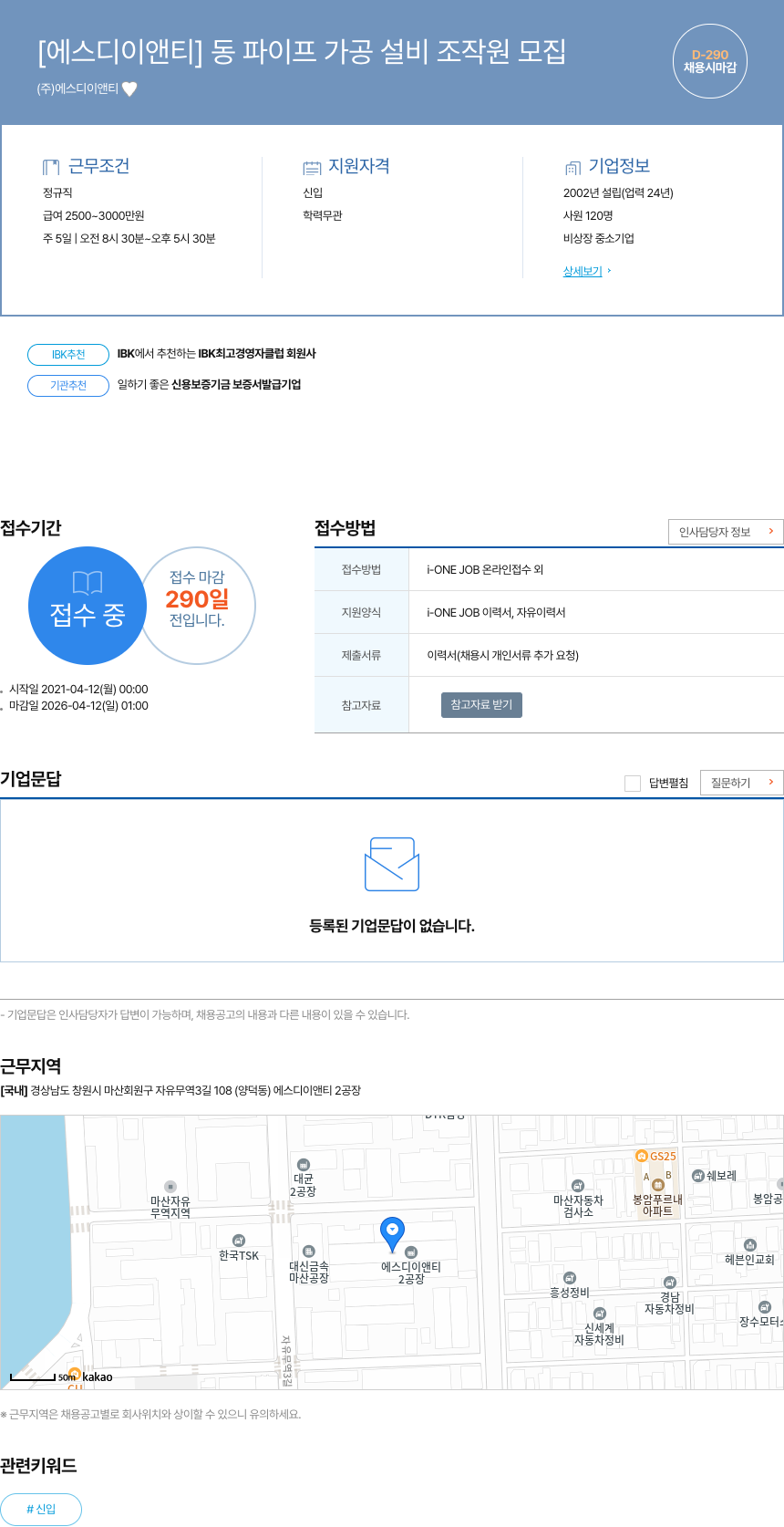The height and width of the screenshot is (1527, 784).
Task: Click the 흥성정비 map marker
Action: (x=570, y=1278)
